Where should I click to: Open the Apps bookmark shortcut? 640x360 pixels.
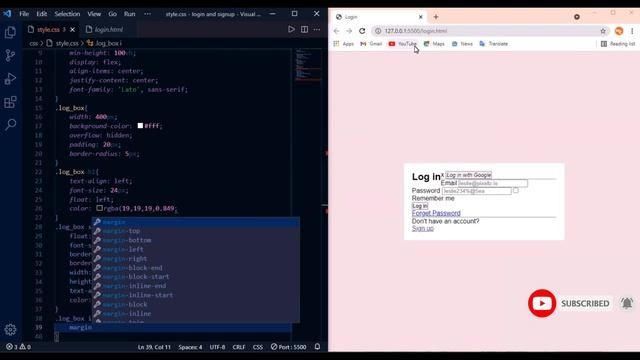(x=344, y=44)
